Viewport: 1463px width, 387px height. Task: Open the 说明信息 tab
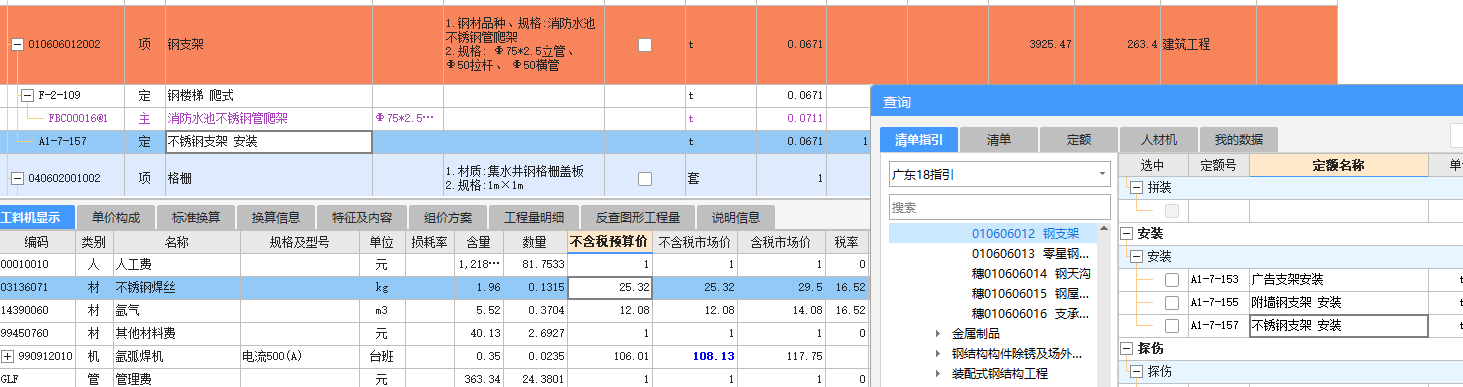[x=735, y=217]
